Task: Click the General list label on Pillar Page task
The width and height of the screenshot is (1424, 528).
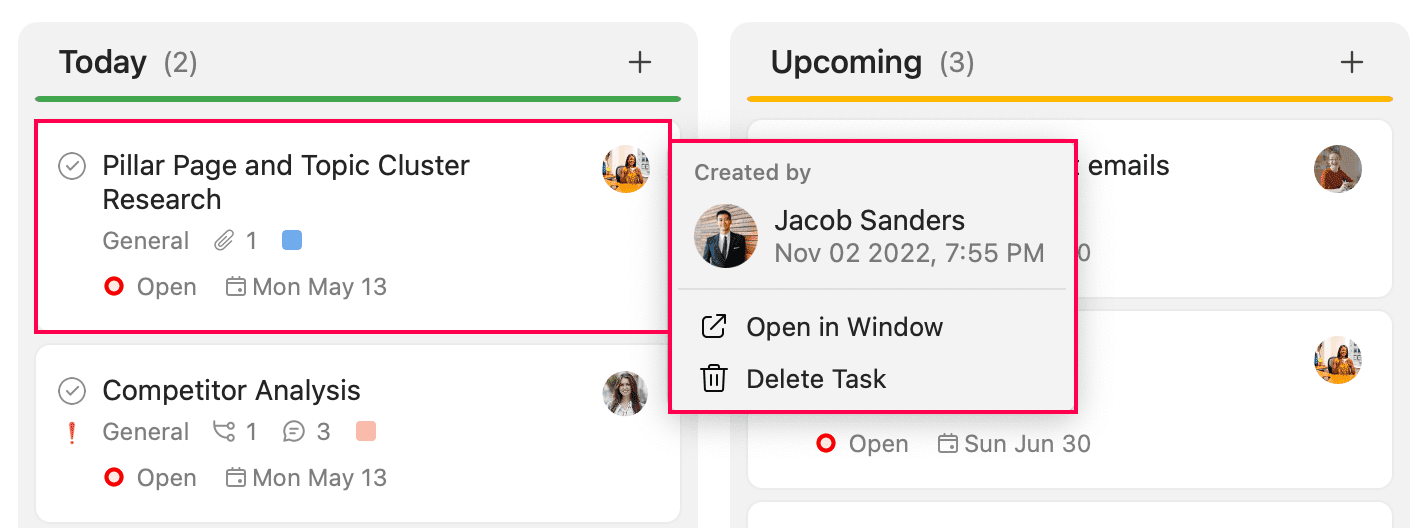Action: tap(145, 241)
